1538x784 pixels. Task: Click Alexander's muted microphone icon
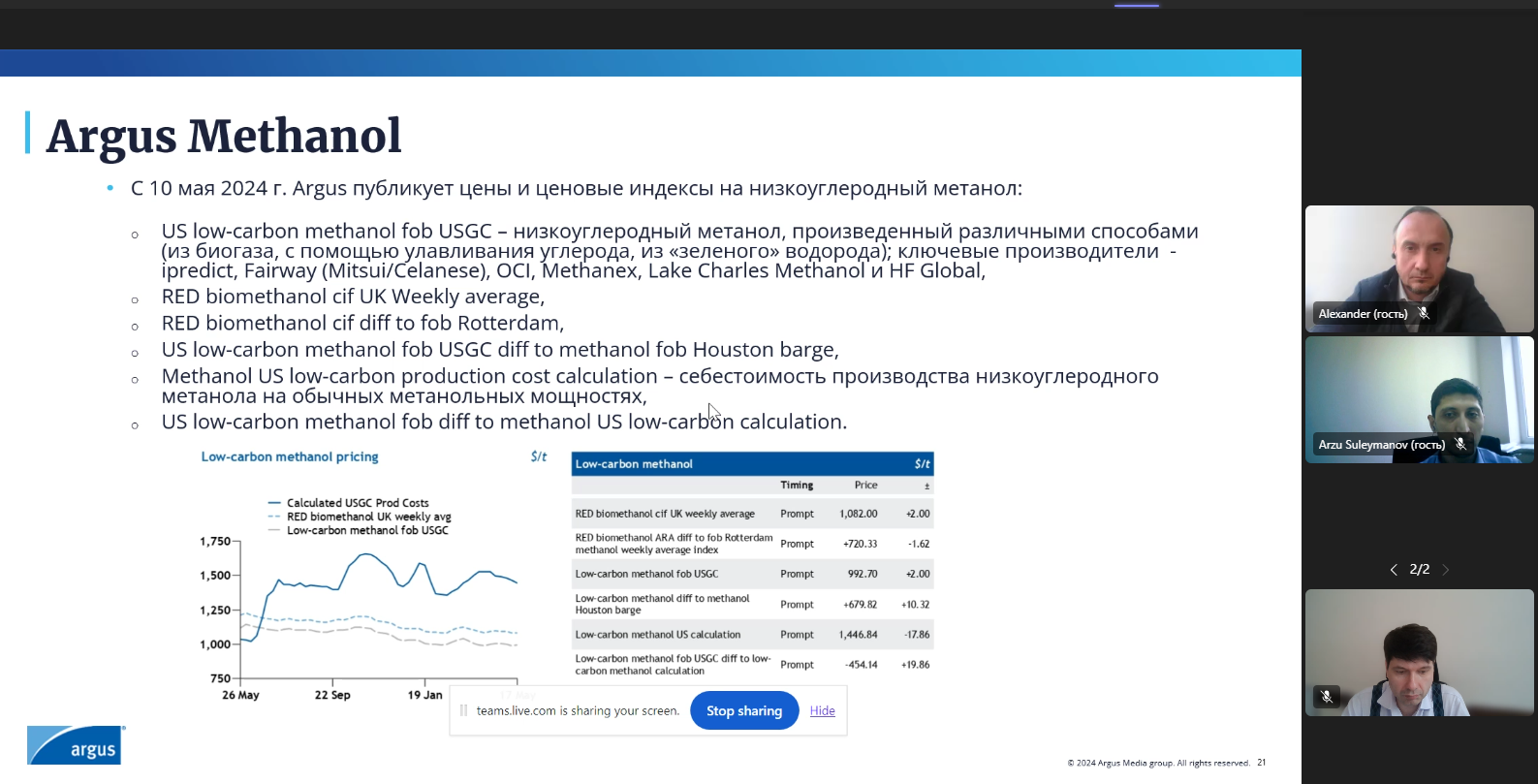1424,313
